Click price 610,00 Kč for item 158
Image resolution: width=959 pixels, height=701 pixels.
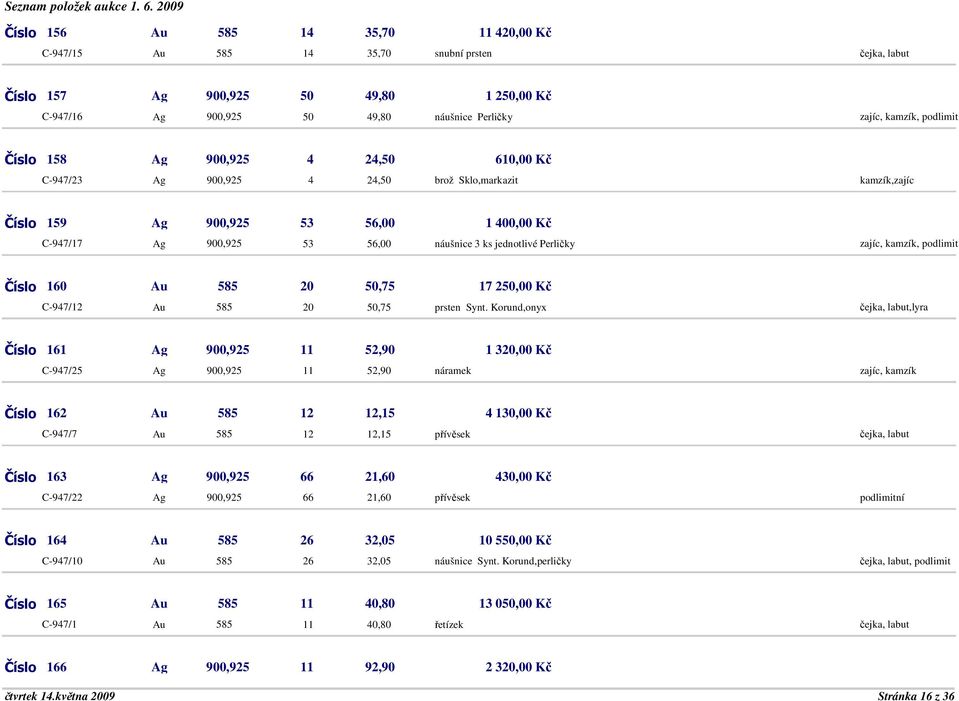(x=523, y=160)
